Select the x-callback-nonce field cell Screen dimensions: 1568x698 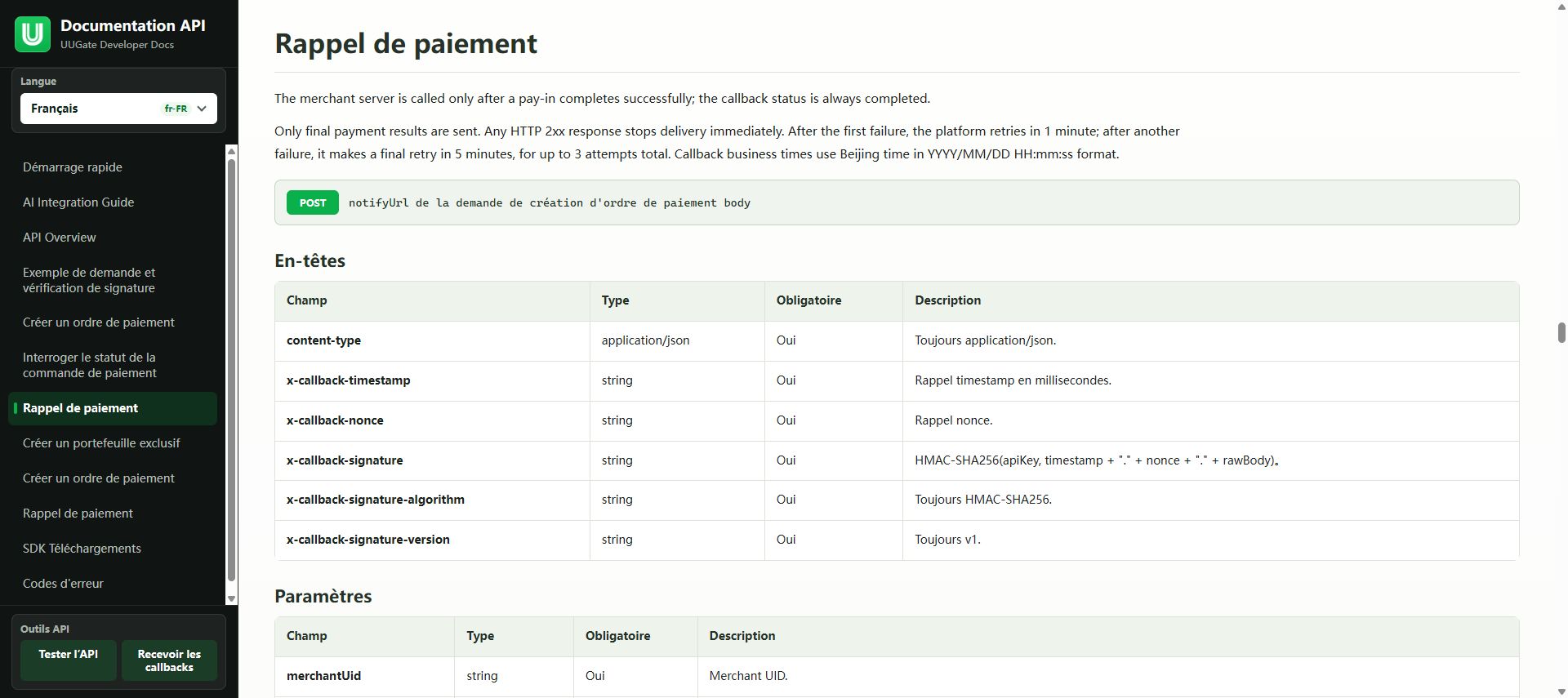(433, 420)
